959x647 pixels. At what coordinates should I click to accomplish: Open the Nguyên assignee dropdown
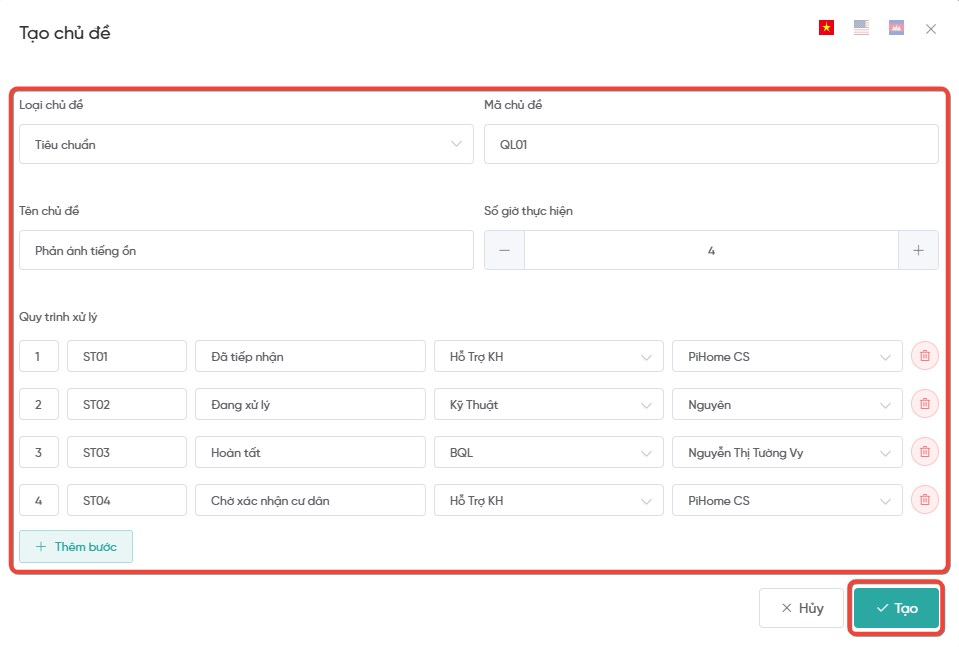[x=786, y=405]
